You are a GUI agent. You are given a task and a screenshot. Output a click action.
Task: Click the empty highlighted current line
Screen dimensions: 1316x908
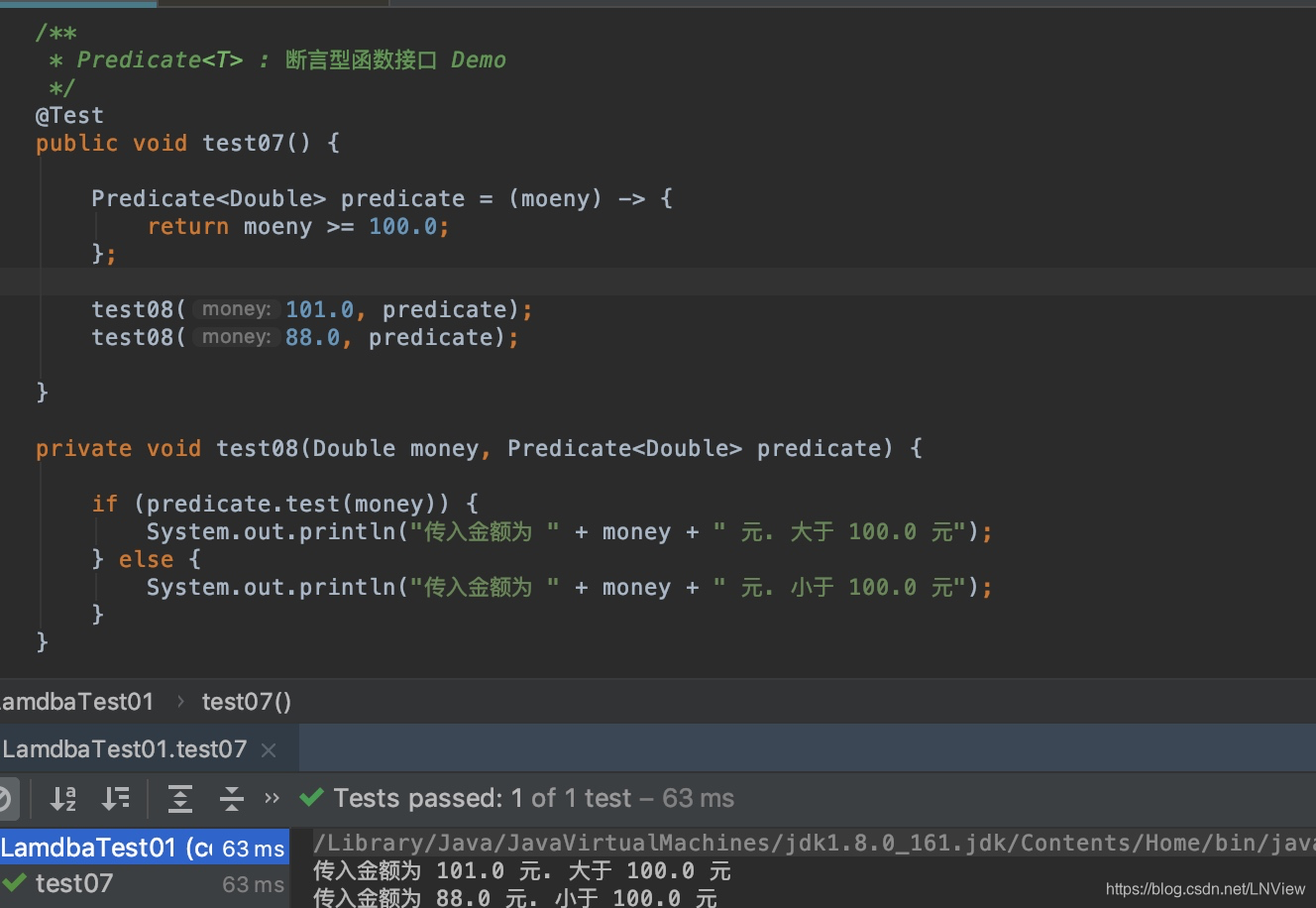tap(658, 282)
